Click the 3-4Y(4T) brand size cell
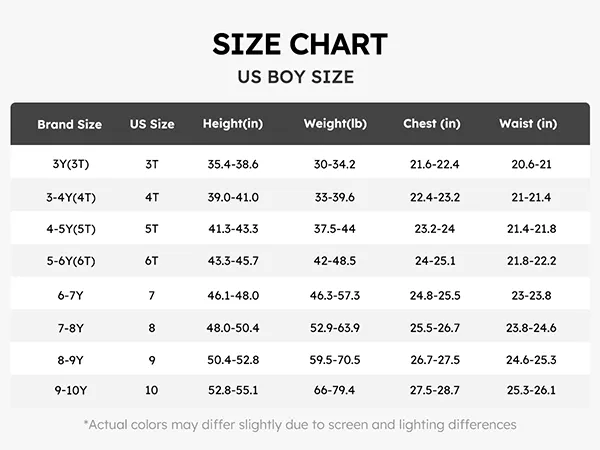600x450 pixels. (x=70, y=196)
